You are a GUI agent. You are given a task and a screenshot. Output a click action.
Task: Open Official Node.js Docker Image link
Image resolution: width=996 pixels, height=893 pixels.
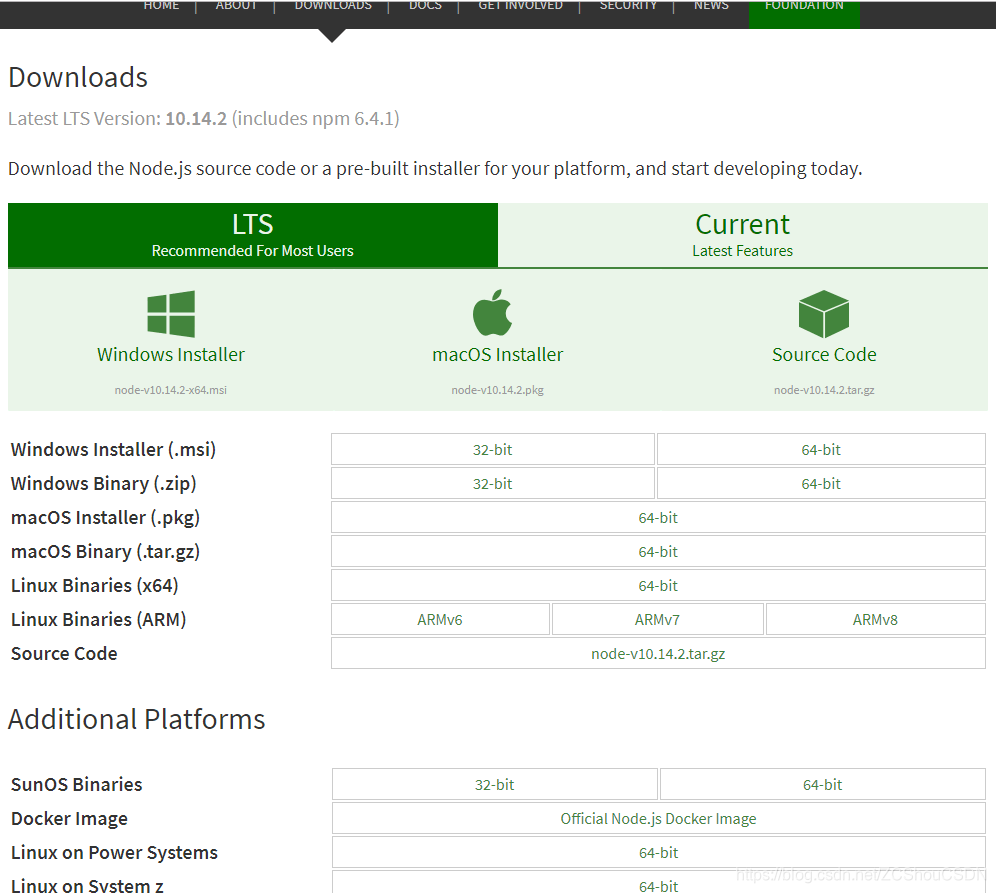659,819
